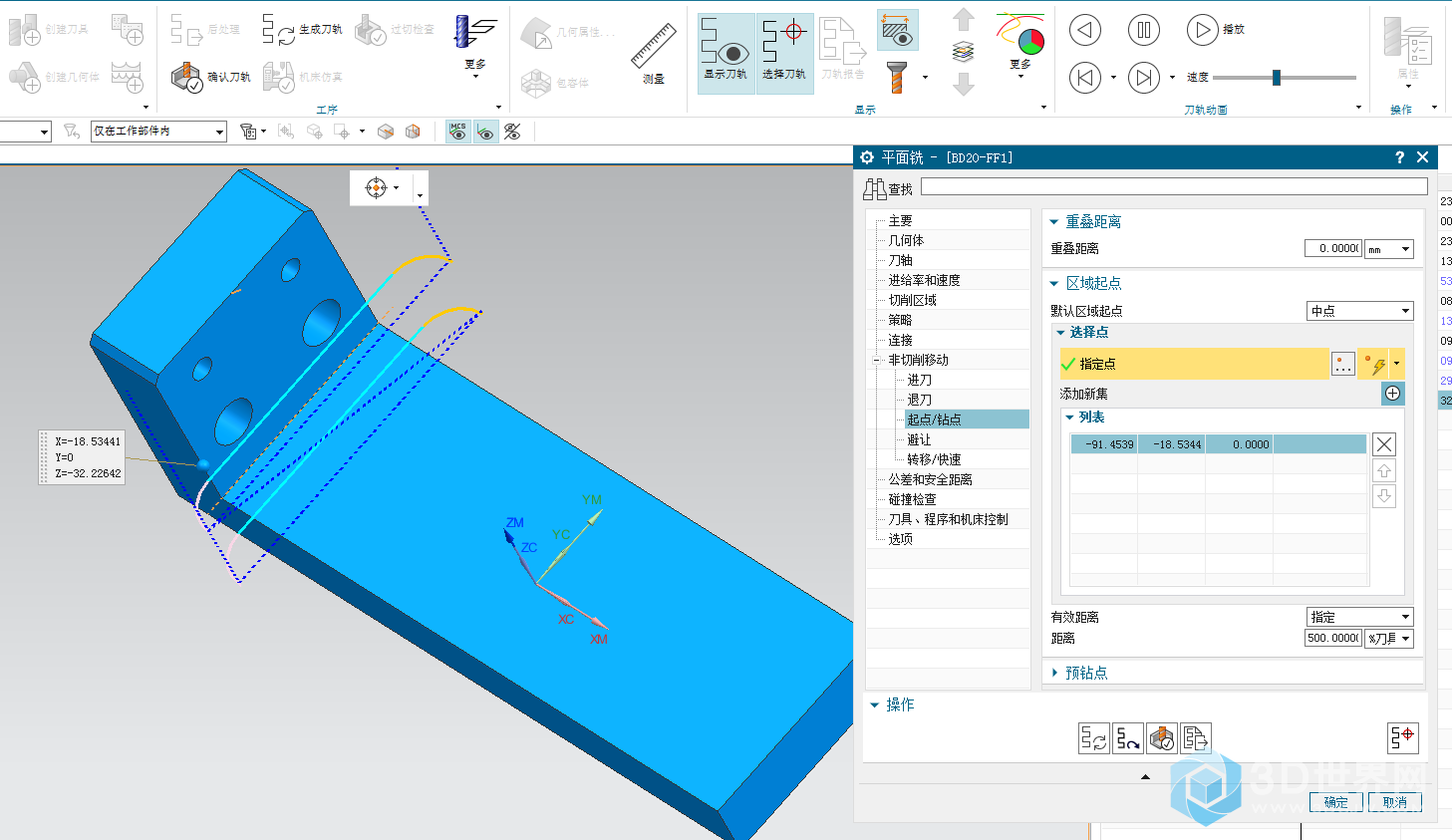
Task: Click the 重叠距离 value input field
Action: pos(1332,249)
